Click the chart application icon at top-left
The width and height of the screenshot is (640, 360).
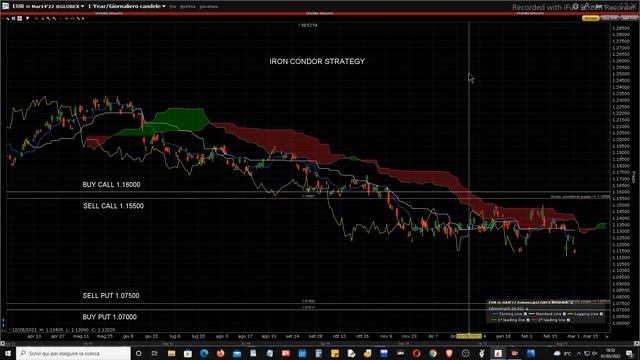click(x=5, y=6)
